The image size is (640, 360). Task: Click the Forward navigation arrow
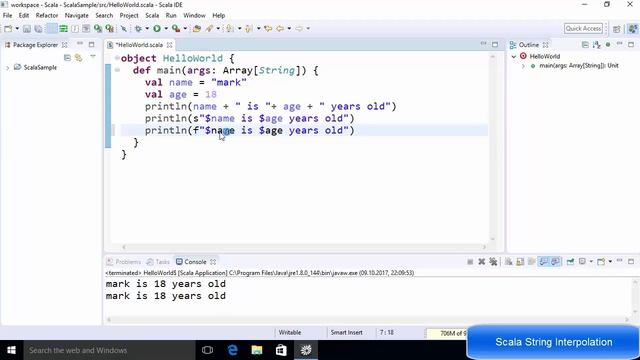point(299,29)
